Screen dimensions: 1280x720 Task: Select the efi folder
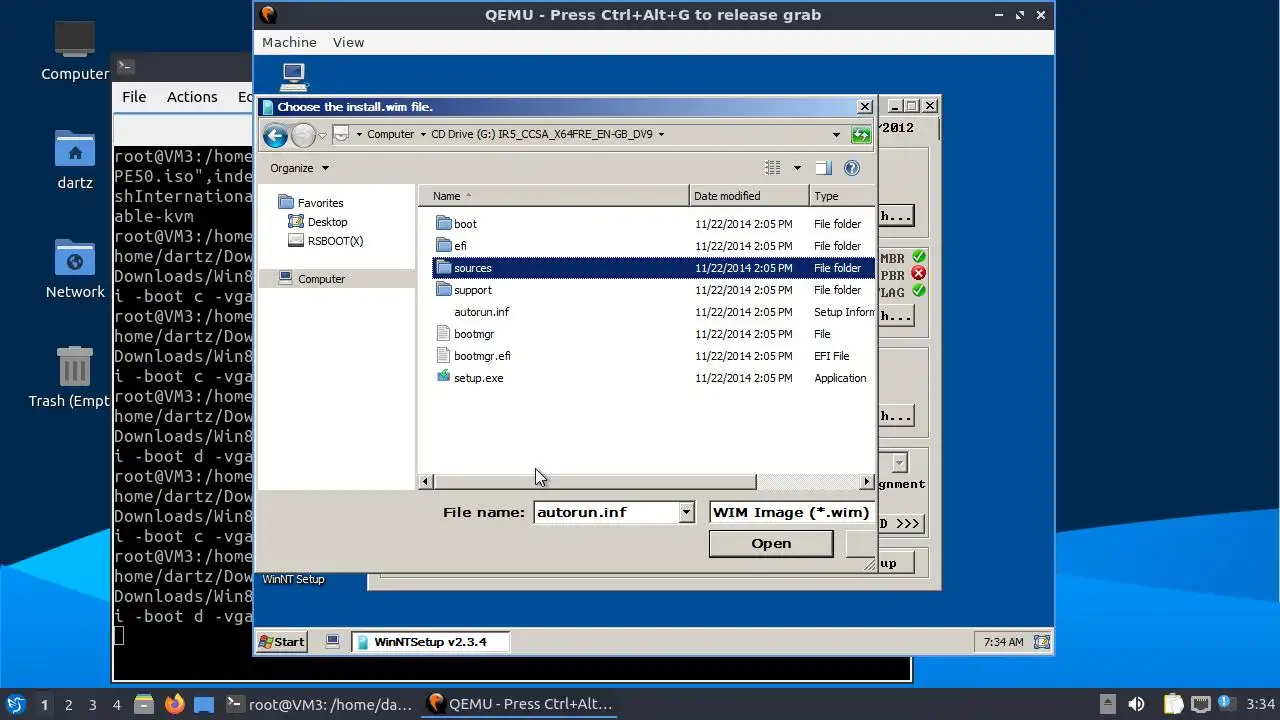pos(460,246)
